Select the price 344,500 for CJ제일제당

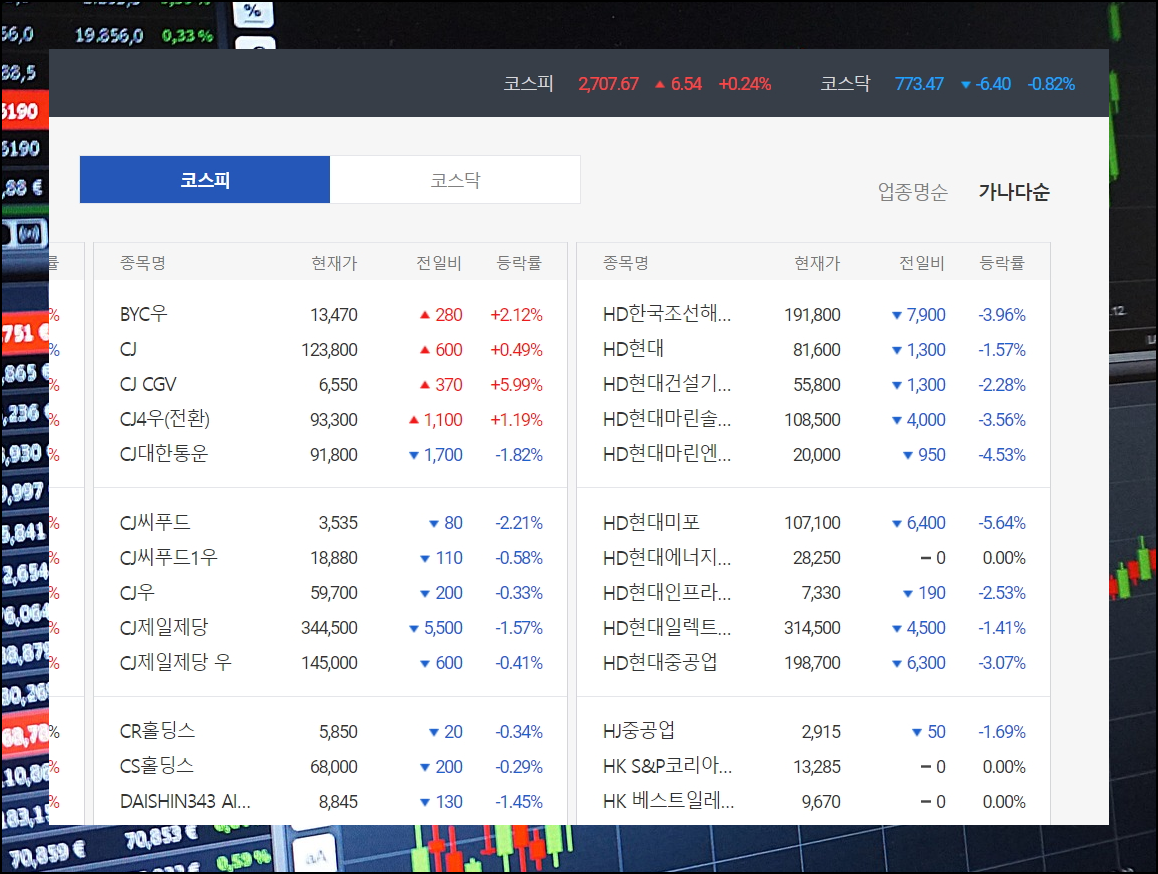pos(329,628)
